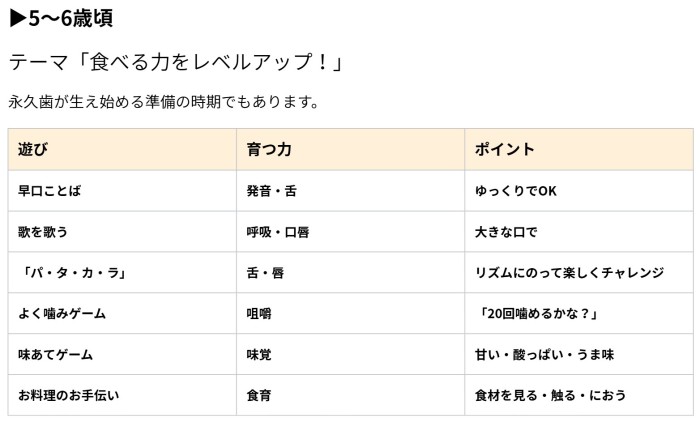Click the 食育 cell

pyautogui.click(x=350, y=395)
